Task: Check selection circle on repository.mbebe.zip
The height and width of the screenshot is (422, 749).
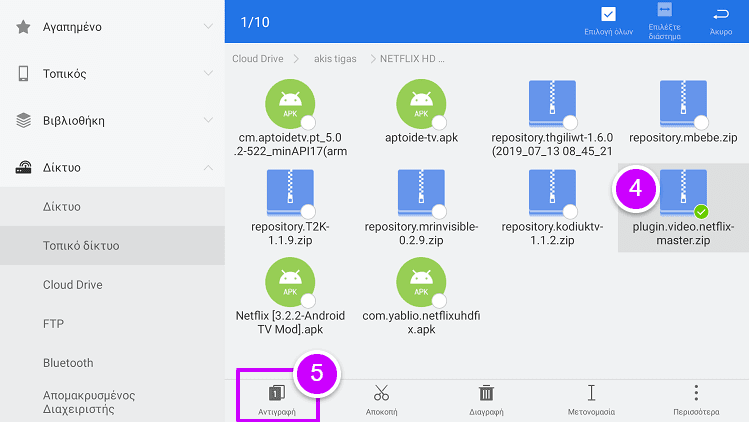Action: pyautogui.click(x=701, y=122)
